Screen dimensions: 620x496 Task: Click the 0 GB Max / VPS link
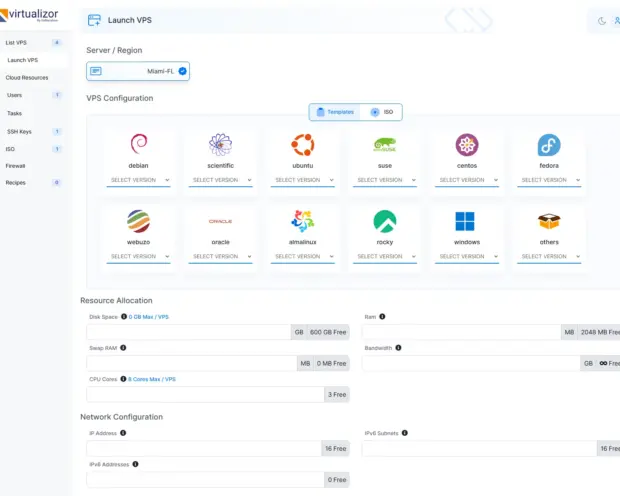click(x=149, y=317)
